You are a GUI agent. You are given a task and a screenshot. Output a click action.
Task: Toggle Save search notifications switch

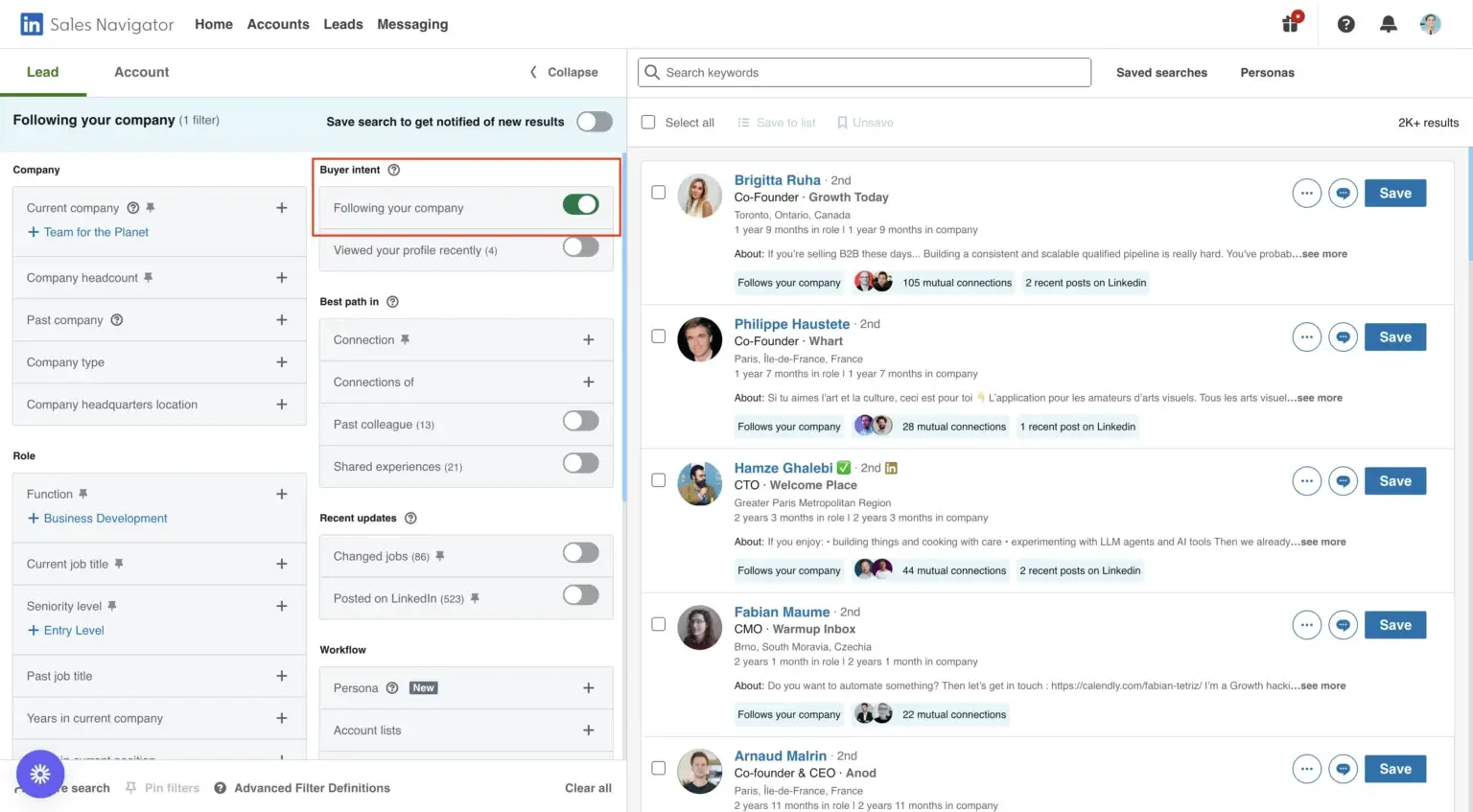[595, 121]
